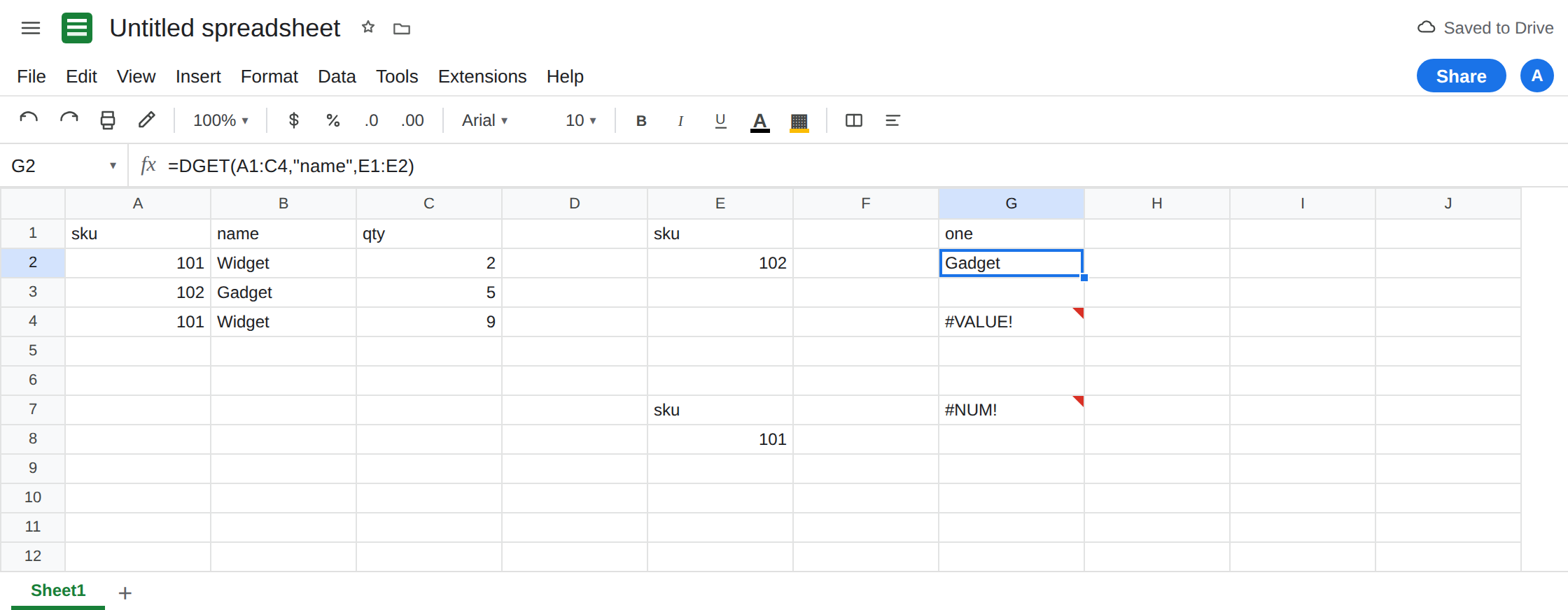Viewport: 1568px width, 610px height.
Task: Click the fx function icon
Action: tap(148, 165)
